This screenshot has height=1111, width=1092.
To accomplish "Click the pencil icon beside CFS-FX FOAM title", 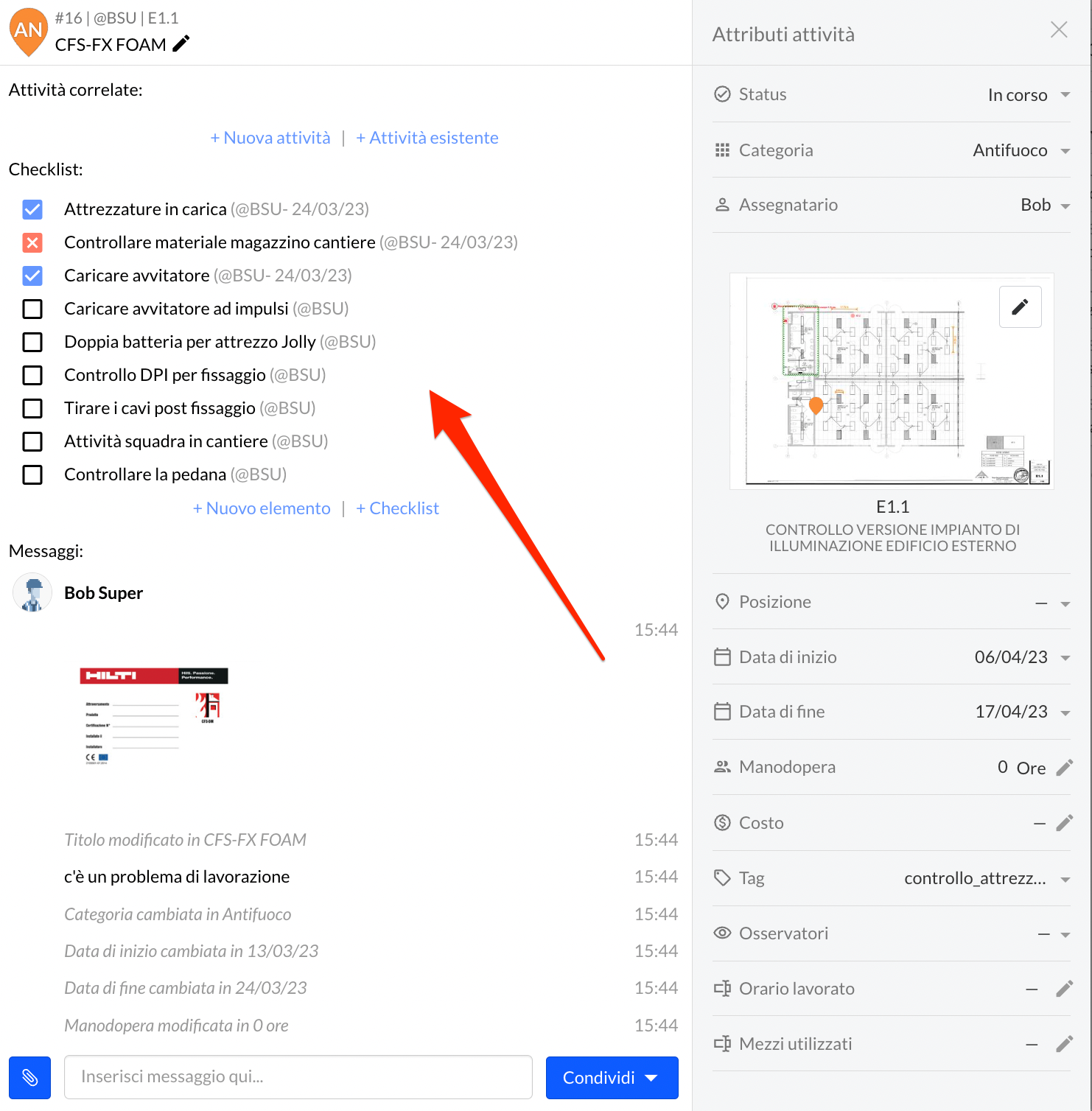I will (x=181, y=44).
